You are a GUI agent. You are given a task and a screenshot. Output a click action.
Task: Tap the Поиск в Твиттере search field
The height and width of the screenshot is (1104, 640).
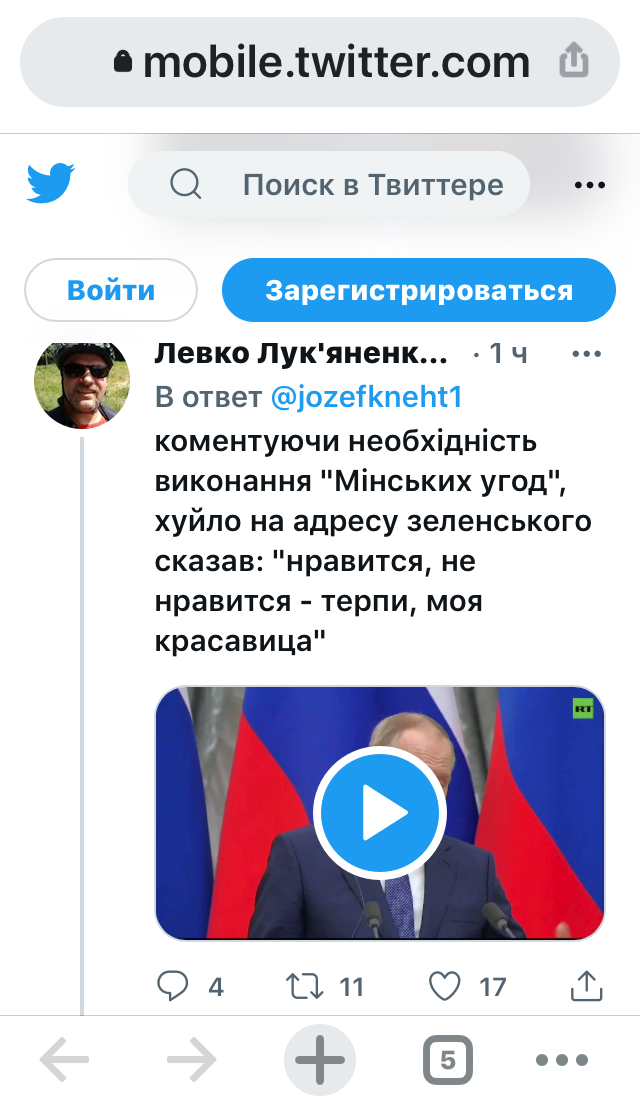(x=329, y=185)
